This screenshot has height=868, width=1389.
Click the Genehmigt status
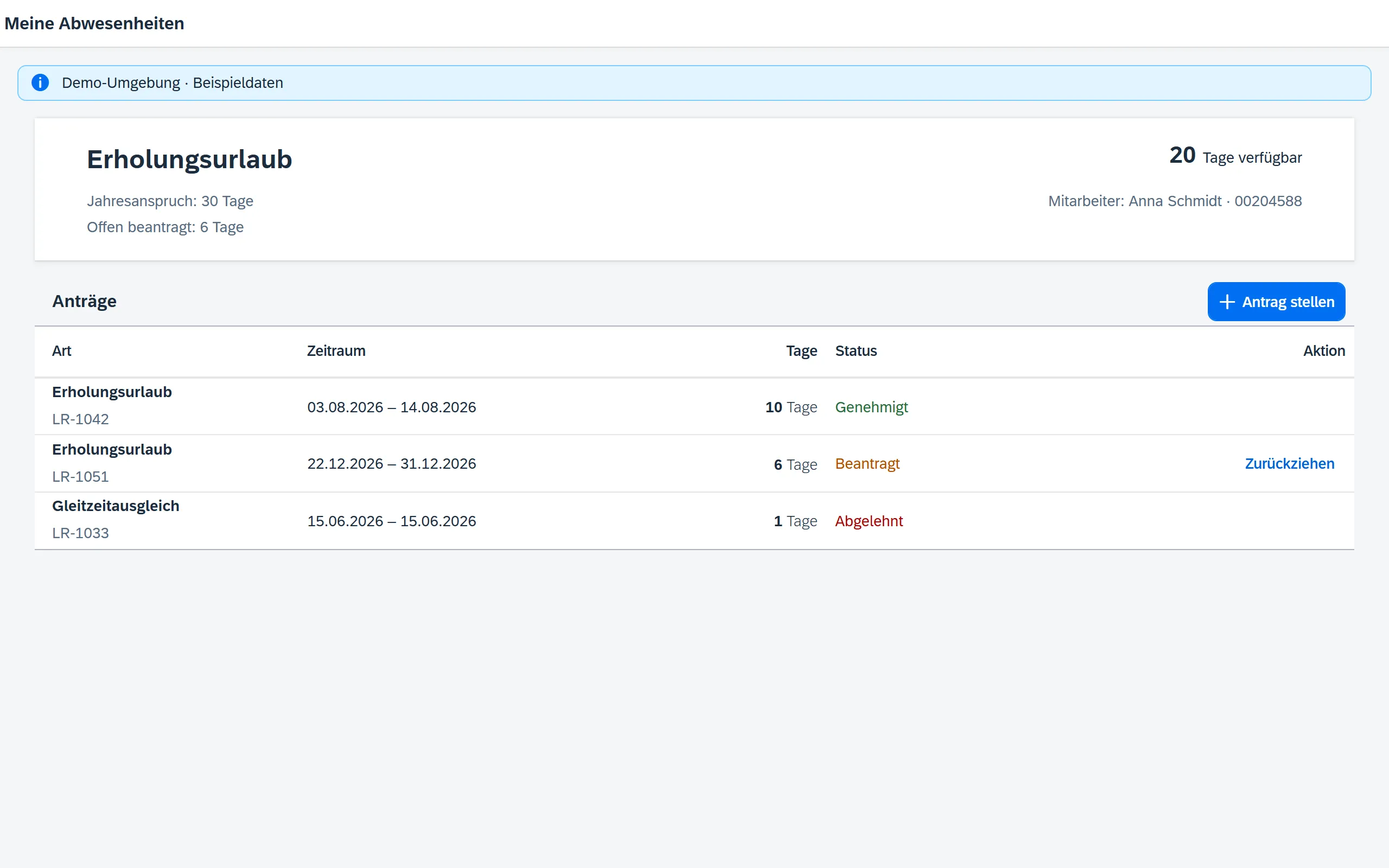click(871, 407)
